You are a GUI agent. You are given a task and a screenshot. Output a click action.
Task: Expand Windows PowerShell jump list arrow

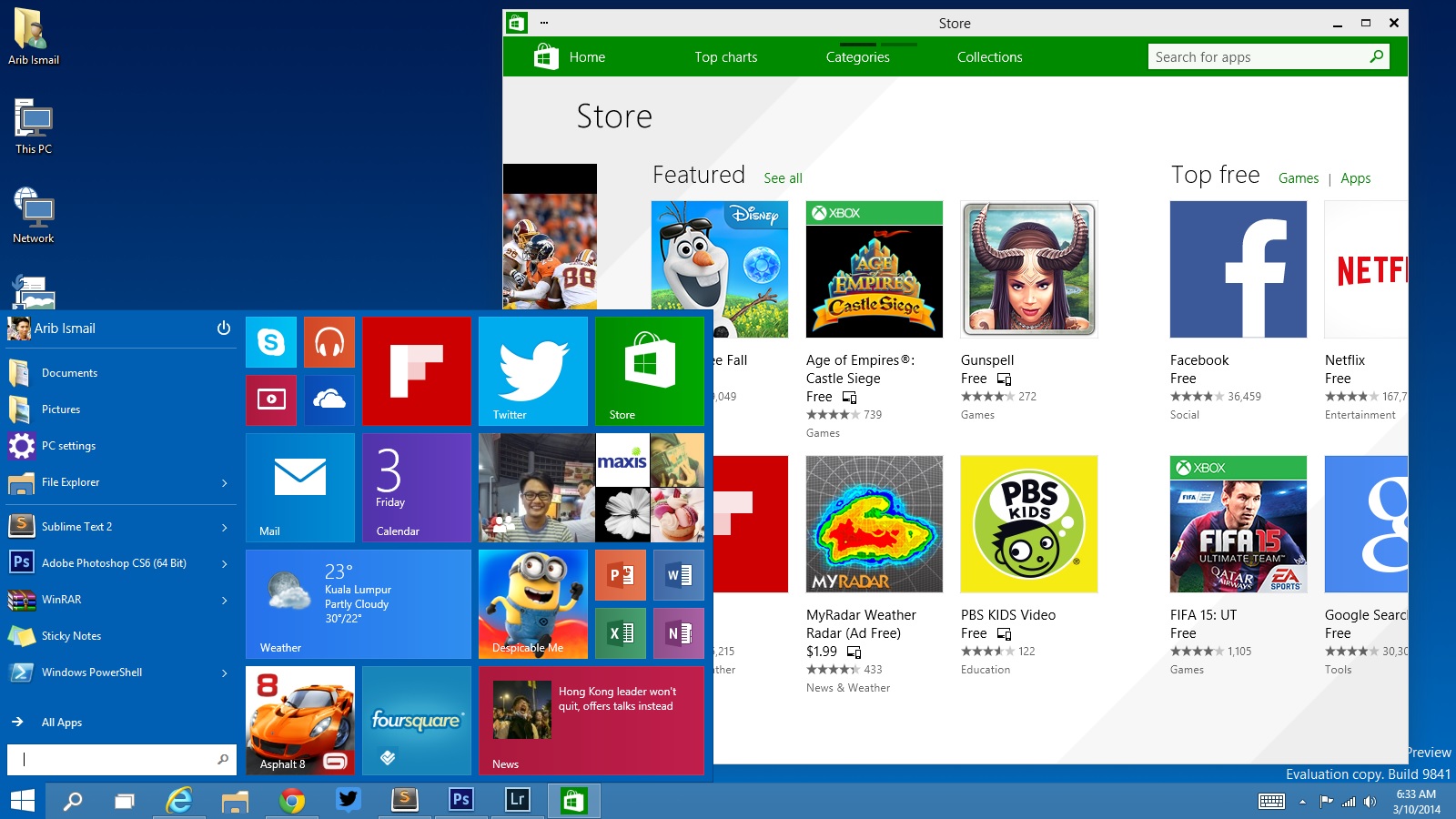coord(225,673)
